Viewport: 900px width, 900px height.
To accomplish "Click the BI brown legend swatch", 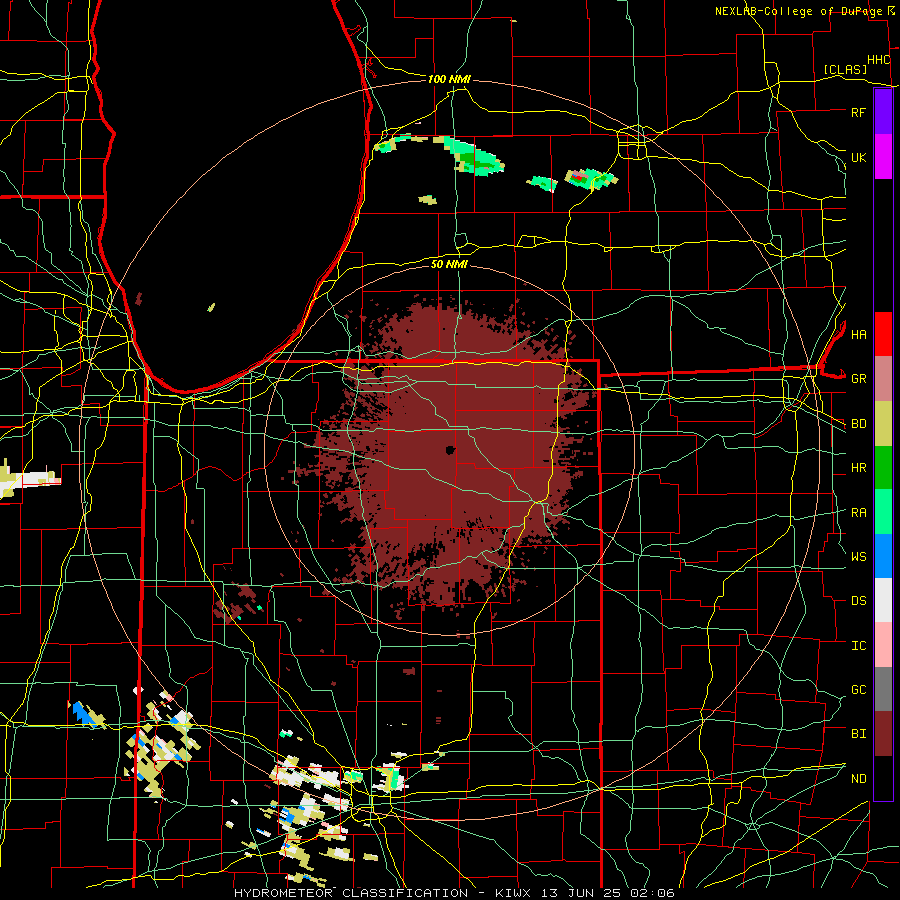I will point(883,734).
